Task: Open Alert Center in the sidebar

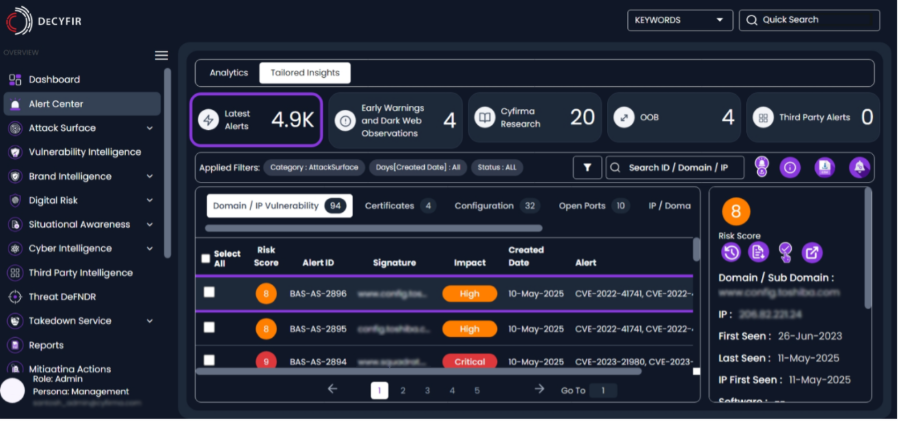Action: coord(82,104)
